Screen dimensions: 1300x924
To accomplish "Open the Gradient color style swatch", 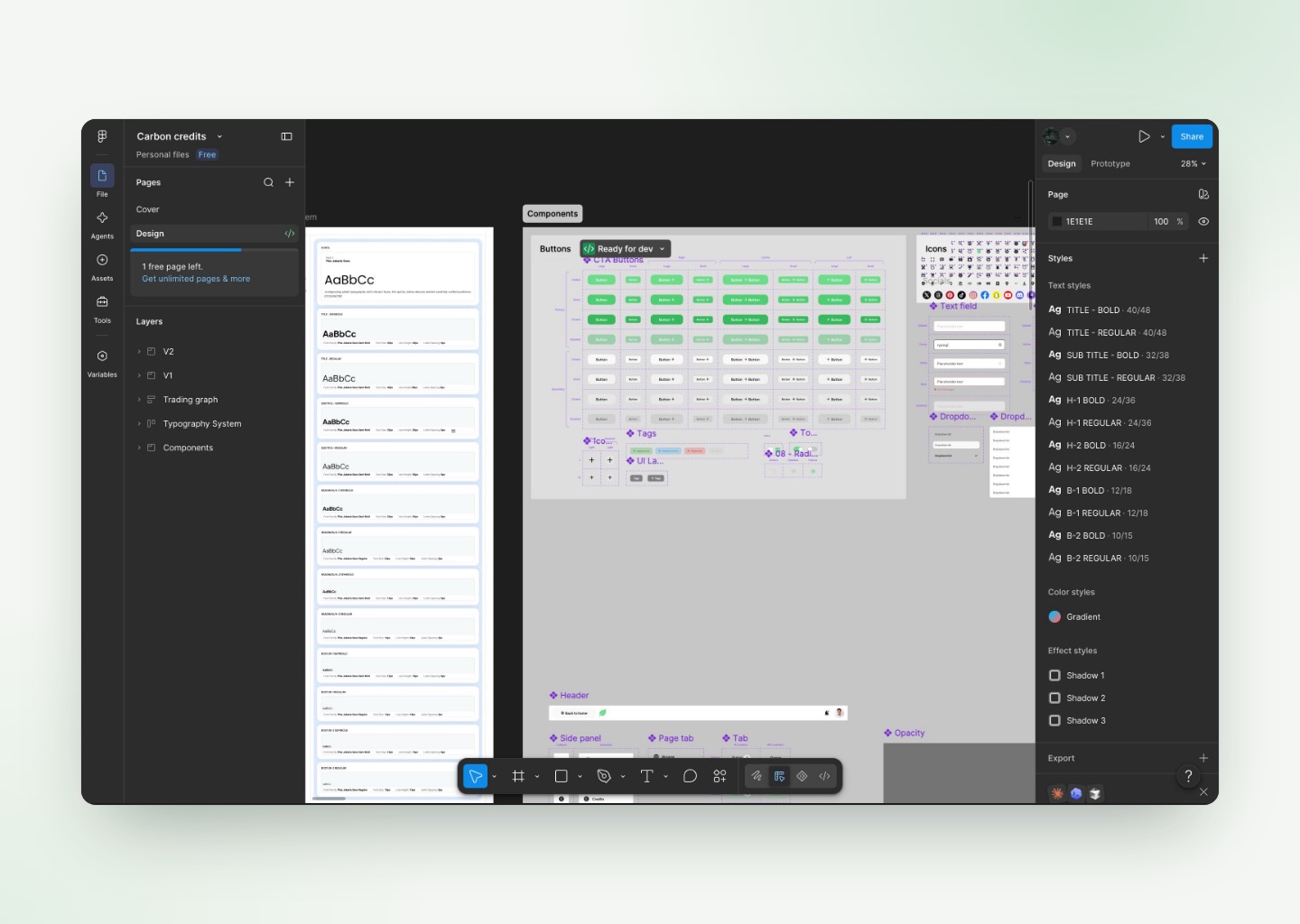I will [1054, 617].
